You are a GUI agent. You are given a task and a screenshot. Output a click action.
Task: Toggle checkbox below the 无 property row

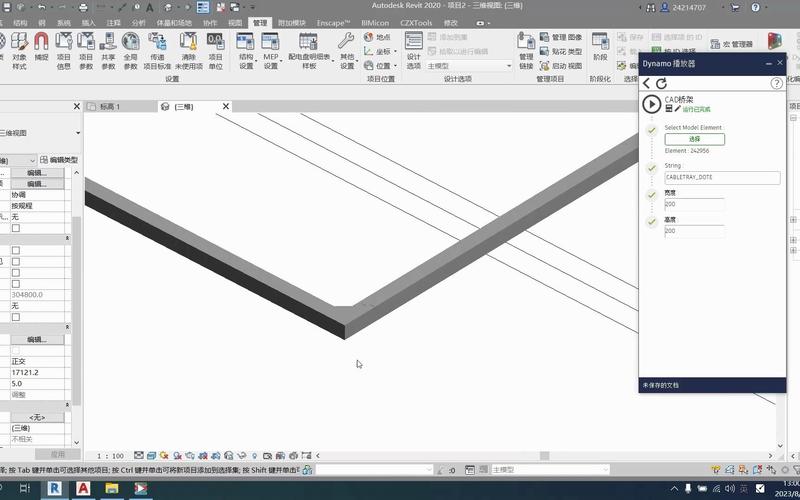(x=16, y=228)
